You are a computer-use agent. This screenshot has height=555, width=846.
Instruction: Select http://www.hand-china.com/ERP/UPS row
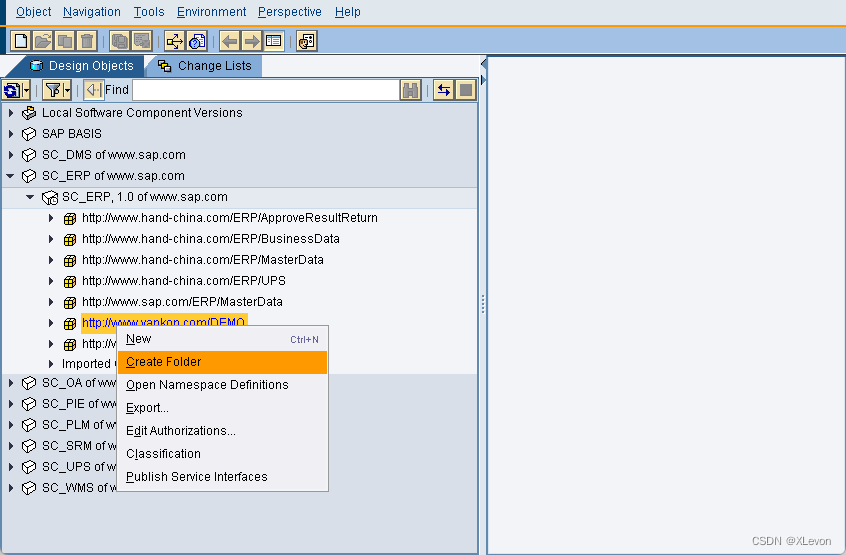(184, 281)
